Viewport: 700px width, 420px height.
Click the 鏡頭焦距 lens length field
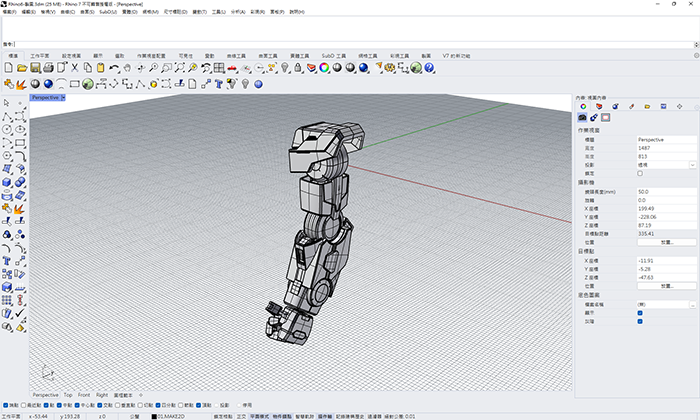coord(665,191)
